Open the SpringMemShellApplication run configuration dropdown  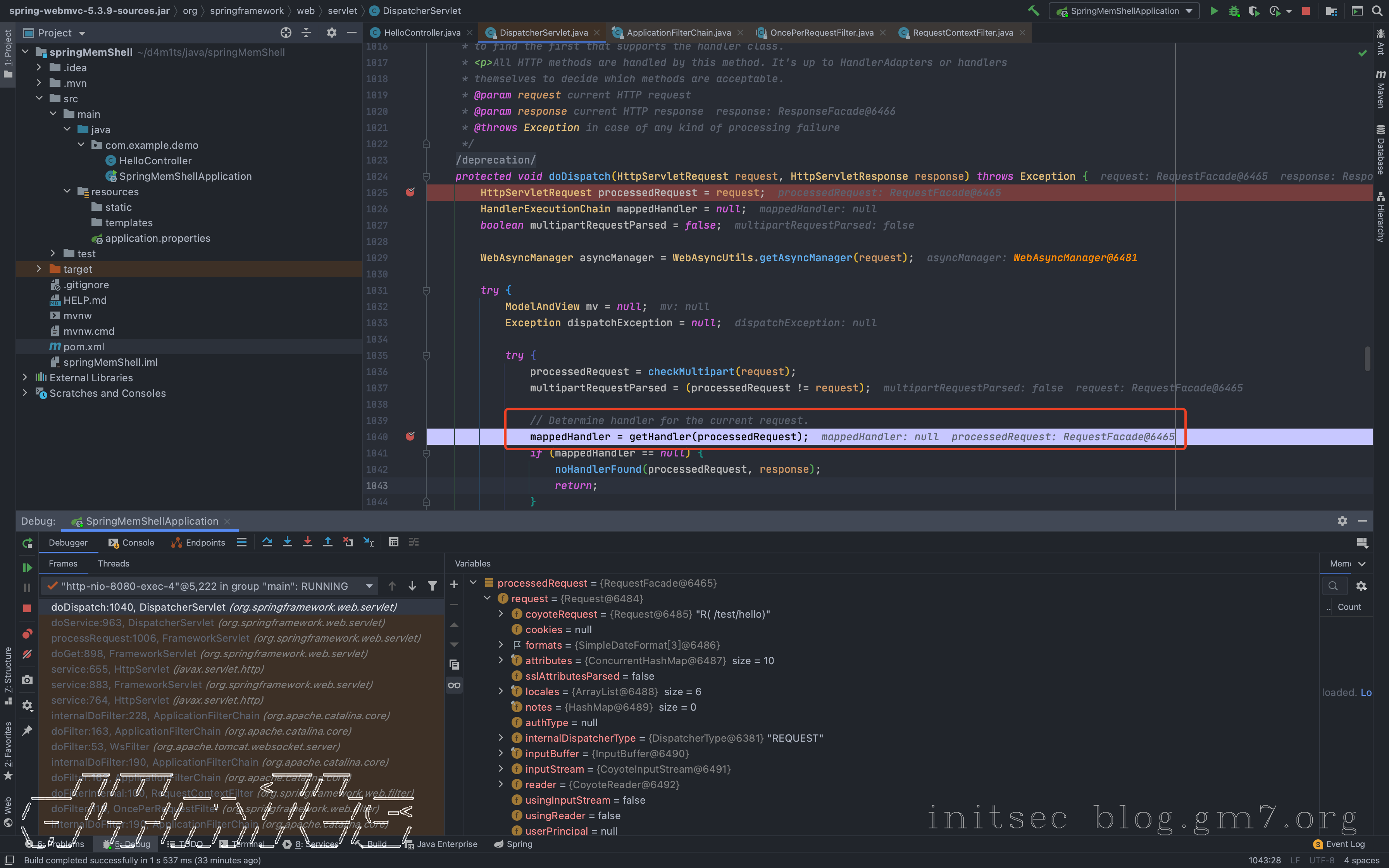click(1124, 11)
